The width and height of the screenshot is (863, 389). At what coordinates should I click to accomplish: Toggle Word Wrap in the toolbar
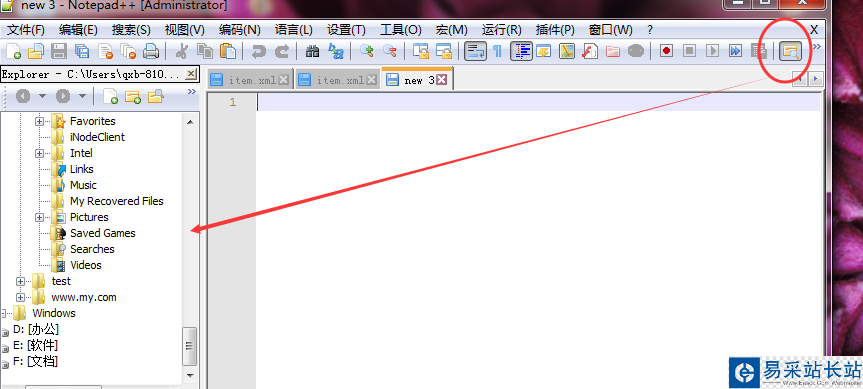pos(475,51)
